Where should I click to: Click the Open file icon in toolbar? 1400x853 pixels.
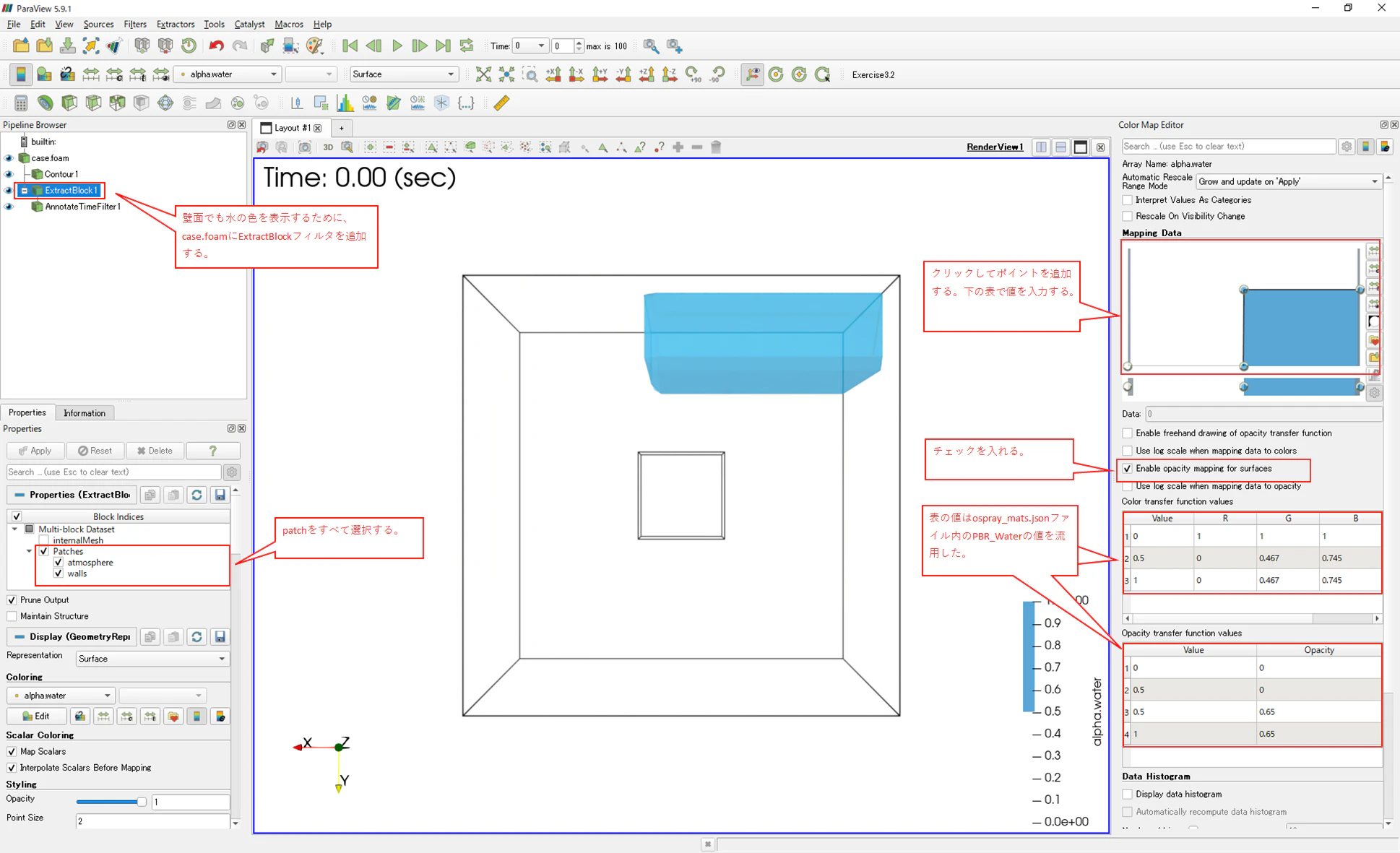[x=21, y=46]
